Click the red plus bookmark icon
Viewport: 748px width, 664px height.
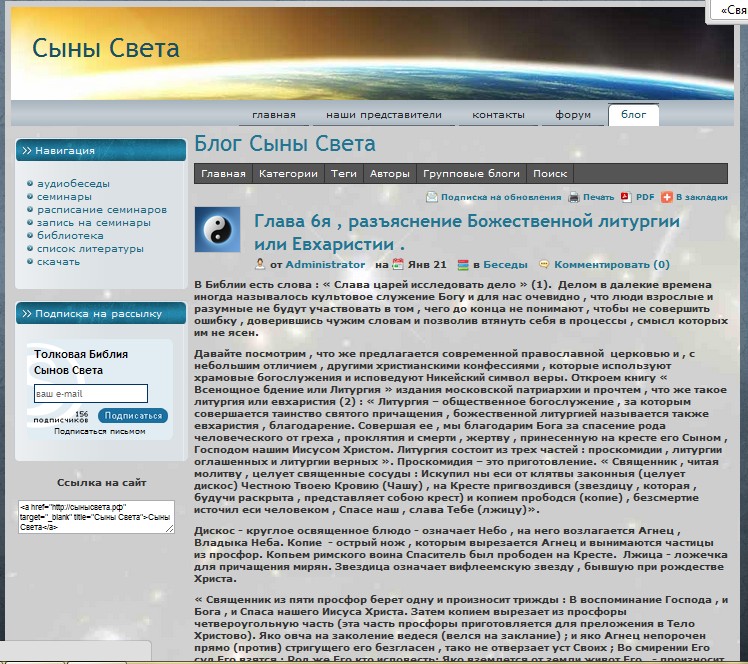[666, 197]
